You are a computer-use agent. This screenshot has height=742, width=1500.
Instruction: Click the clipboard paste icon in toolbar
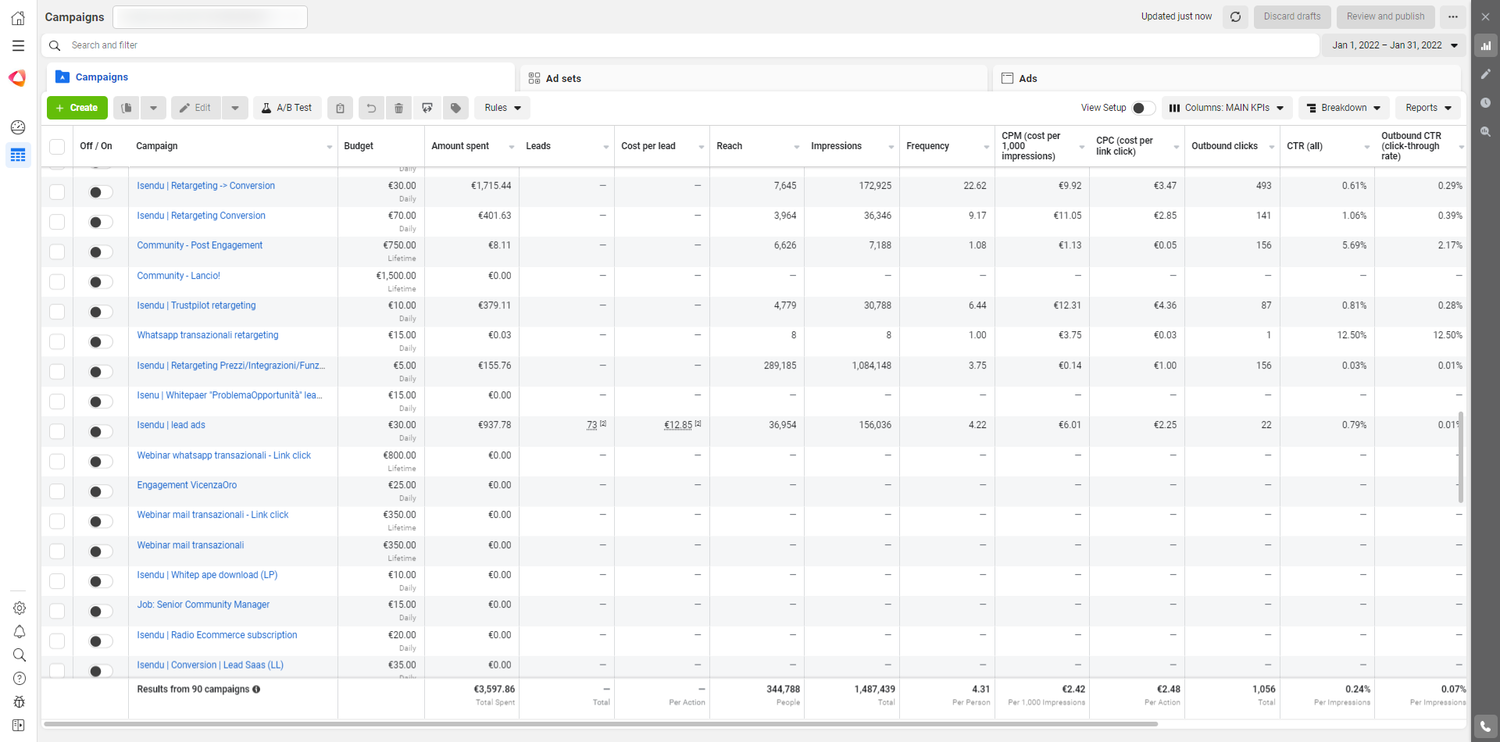tap(340, 108)
